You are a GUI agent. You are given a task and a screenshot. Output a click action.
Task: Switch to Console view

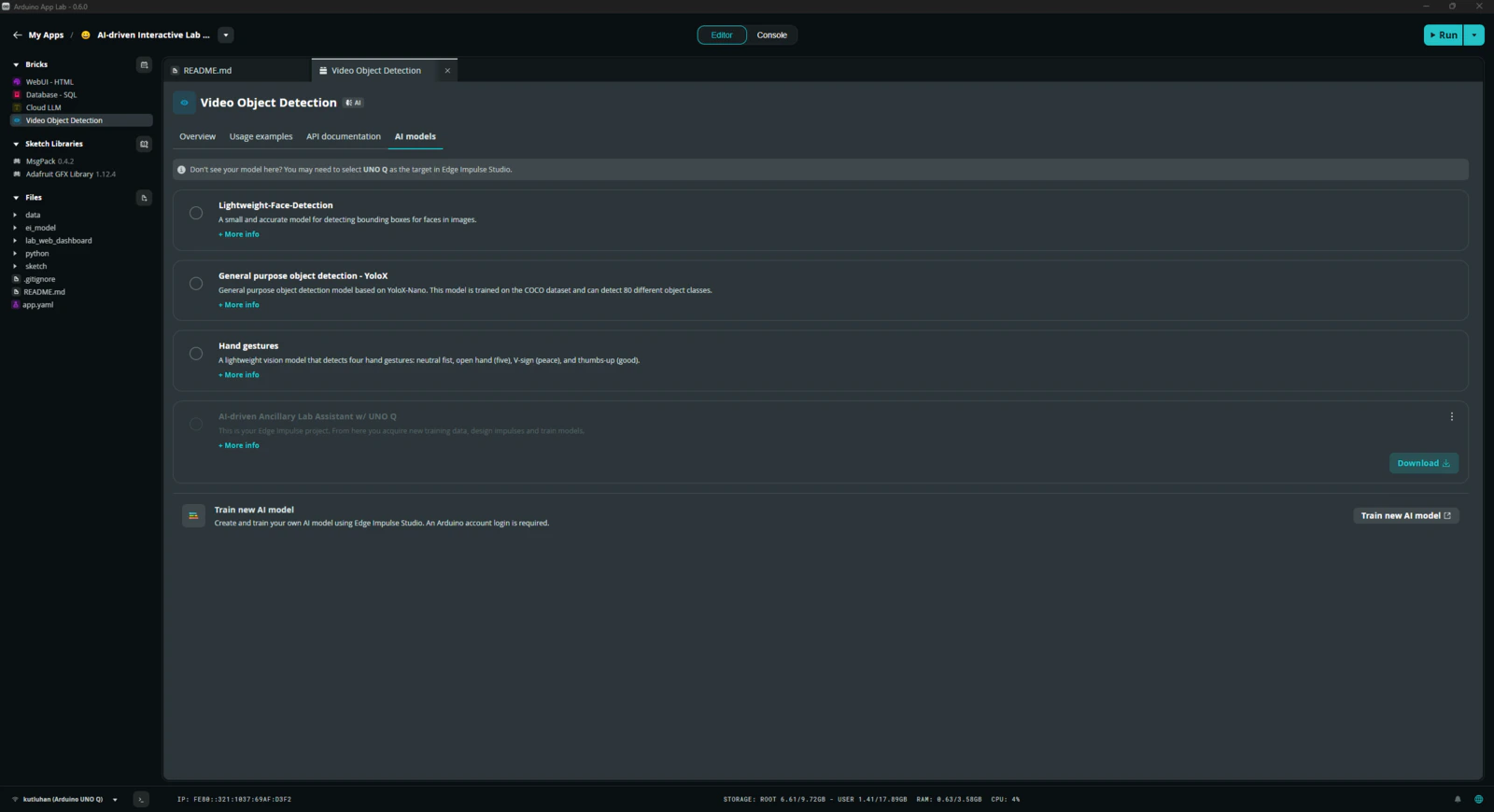[x=772, y=35]
